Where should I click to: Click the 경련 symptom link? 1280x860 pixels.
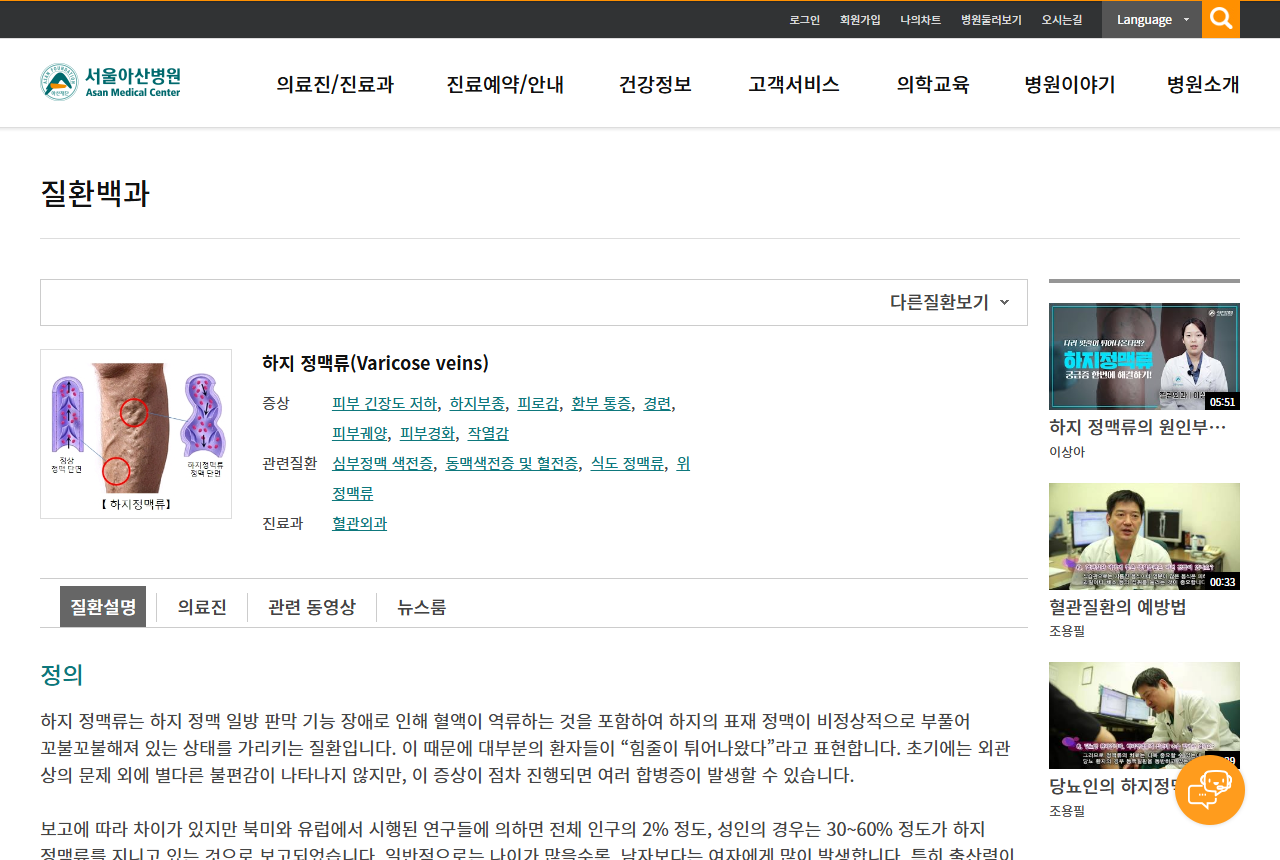657,404
